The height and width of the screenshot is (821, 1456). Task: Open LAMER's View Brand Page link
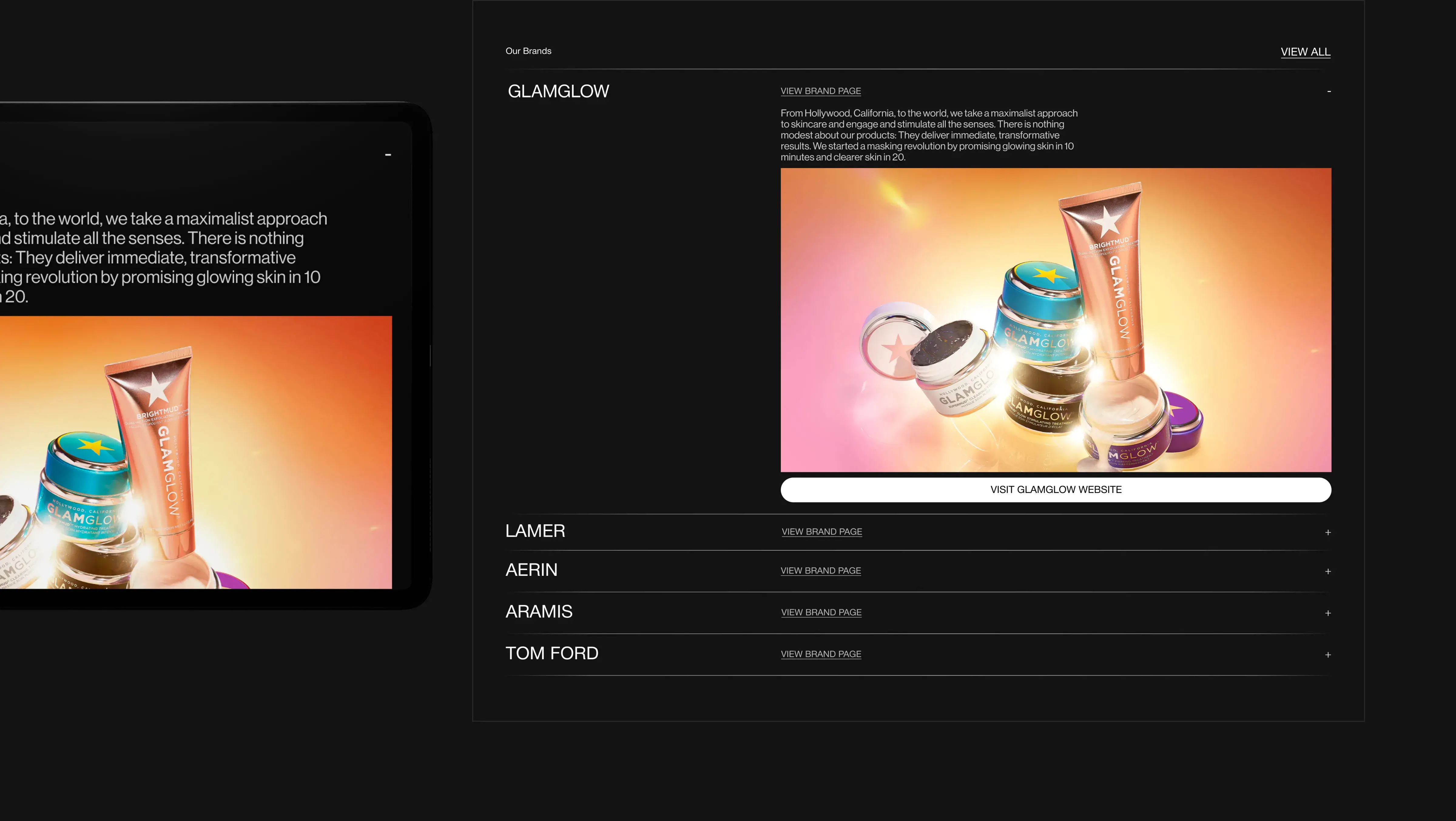pos(821,532)
